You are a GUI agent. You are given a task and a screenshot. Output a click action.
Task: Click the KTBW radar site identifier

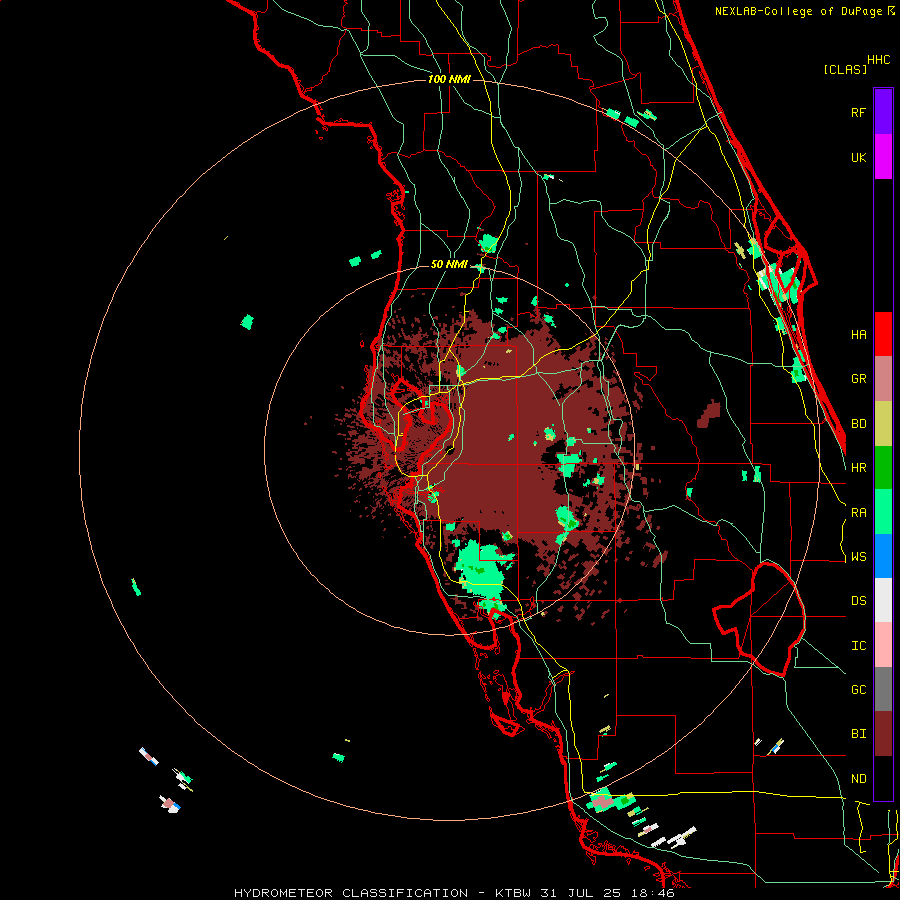coord(513,893)
